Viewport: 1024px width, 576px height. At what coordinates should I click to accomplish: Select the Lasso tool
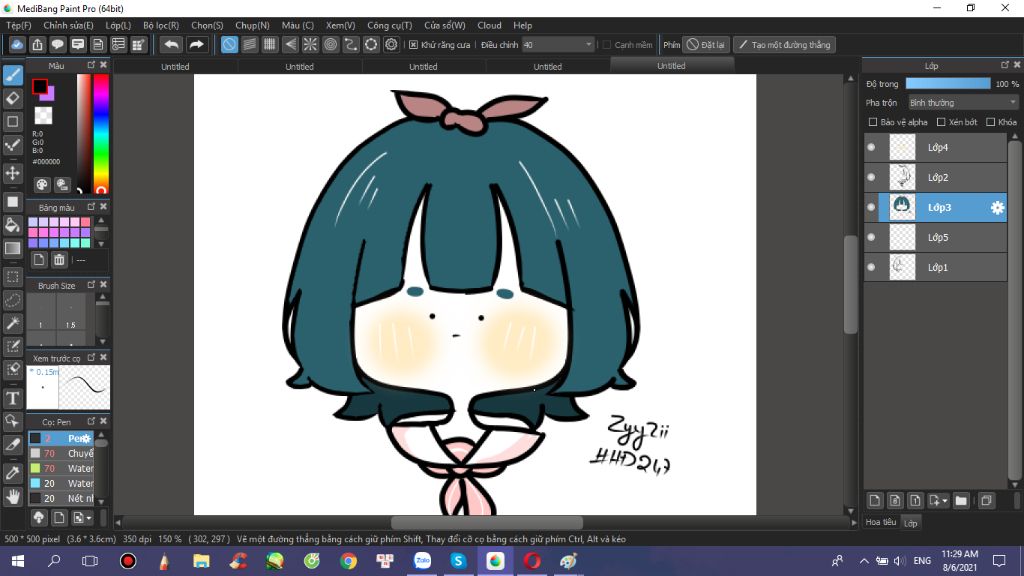[x=13, y=300]
